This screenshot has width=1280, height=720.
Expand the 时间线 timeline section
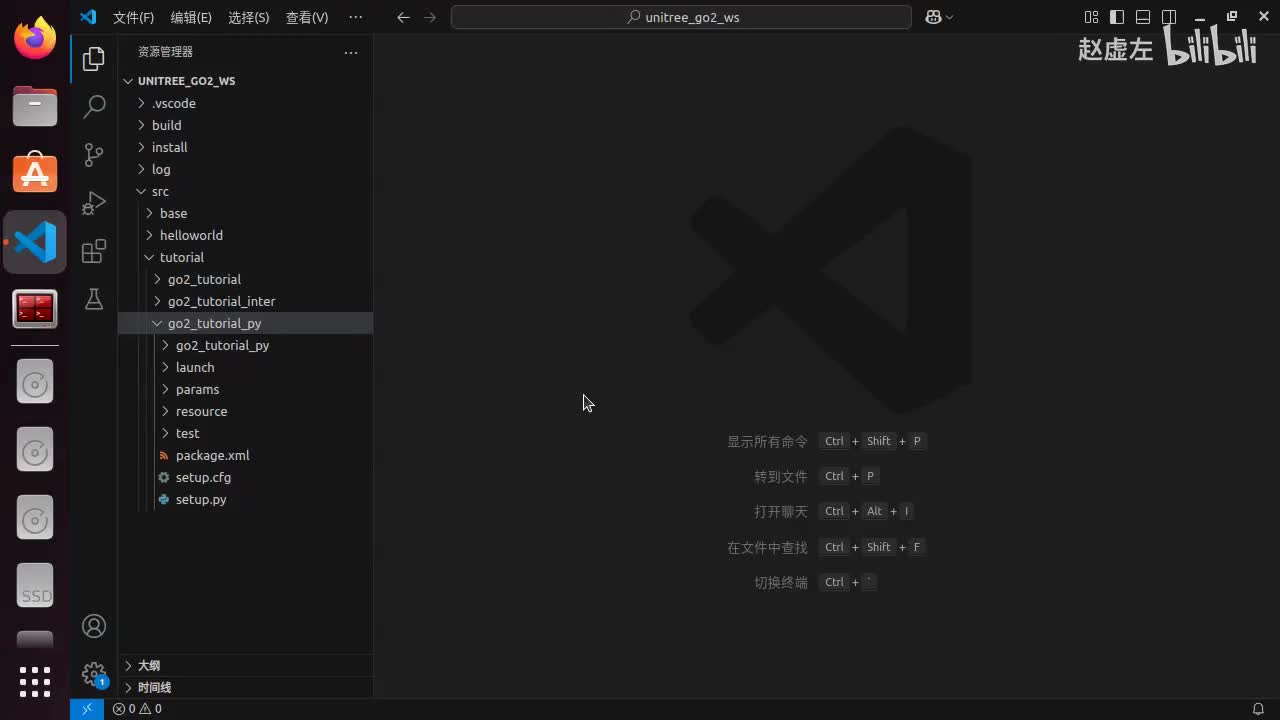click(x=245, y=687)
